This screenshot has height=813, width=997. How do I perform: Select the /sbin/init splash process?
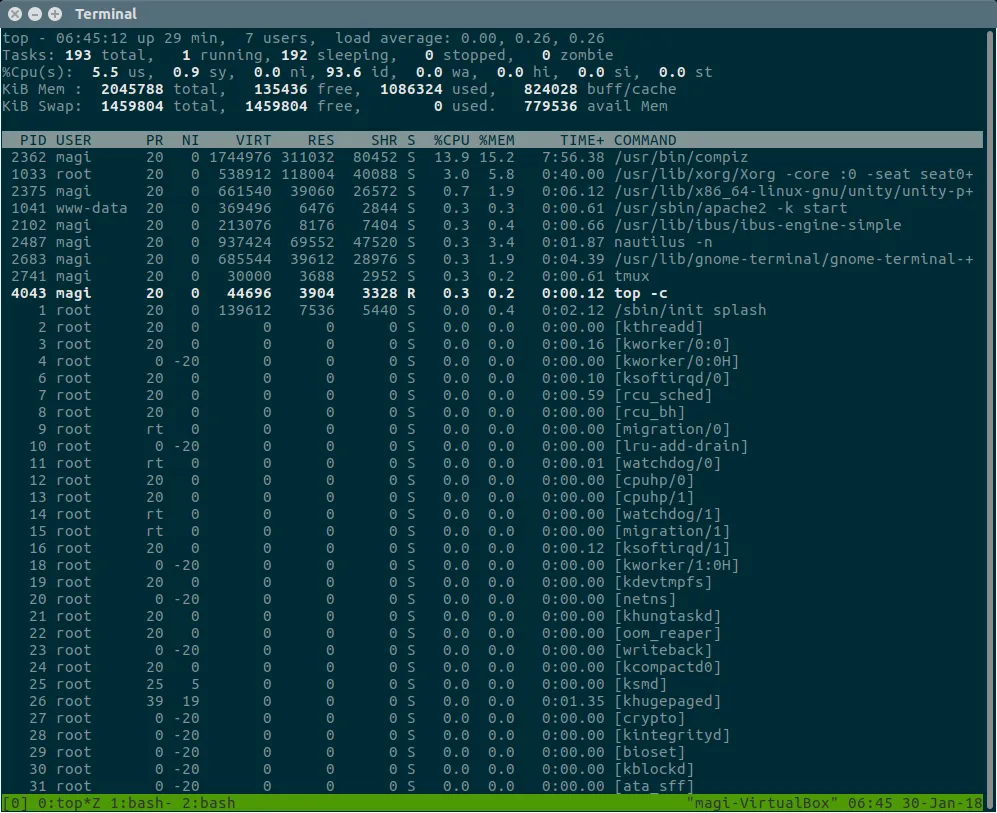coord(690,310)
